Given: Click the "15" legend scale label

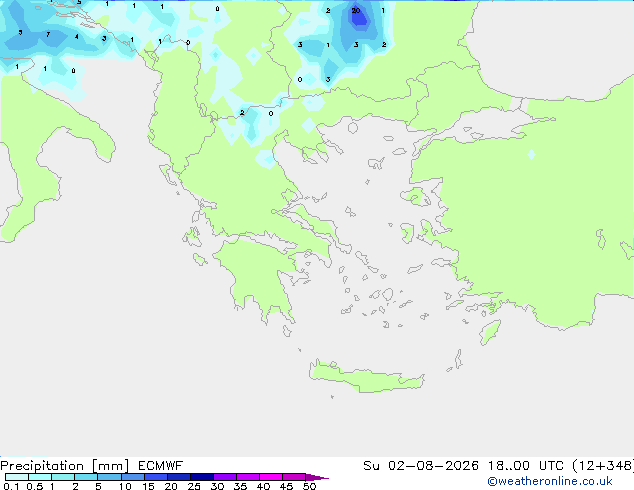Looking at the screenshot, I should 148,486.
